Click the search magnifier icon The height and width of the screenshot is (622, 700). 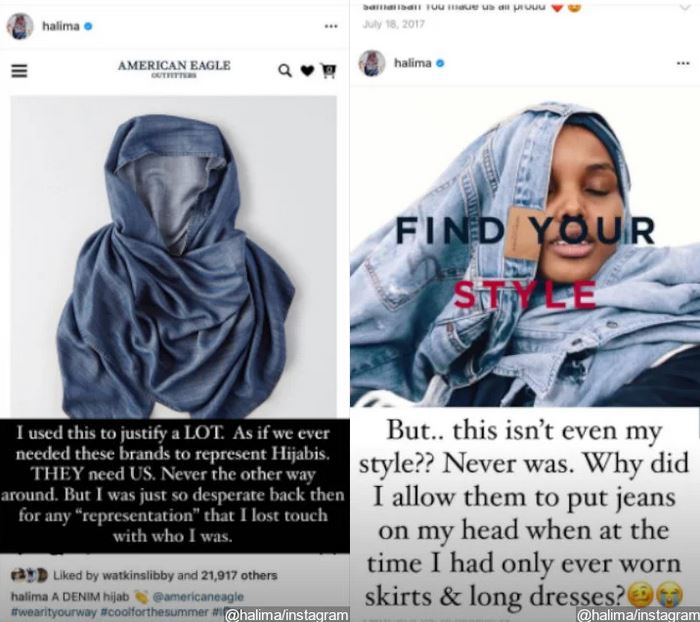[285, 71]
